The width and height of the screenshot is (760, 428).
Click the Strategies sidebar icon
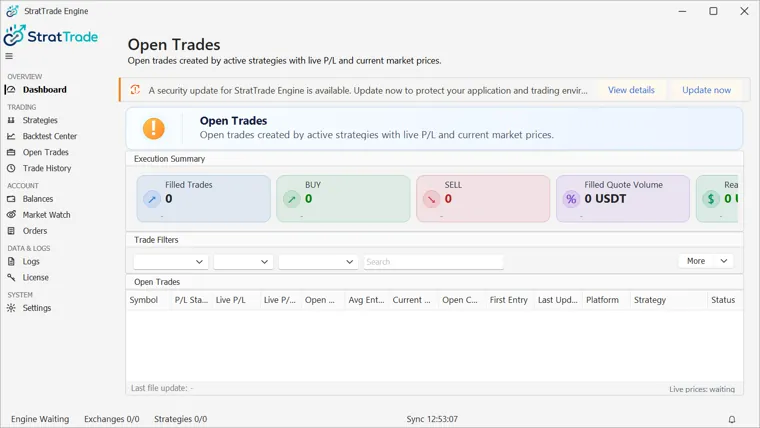(11, 120)
